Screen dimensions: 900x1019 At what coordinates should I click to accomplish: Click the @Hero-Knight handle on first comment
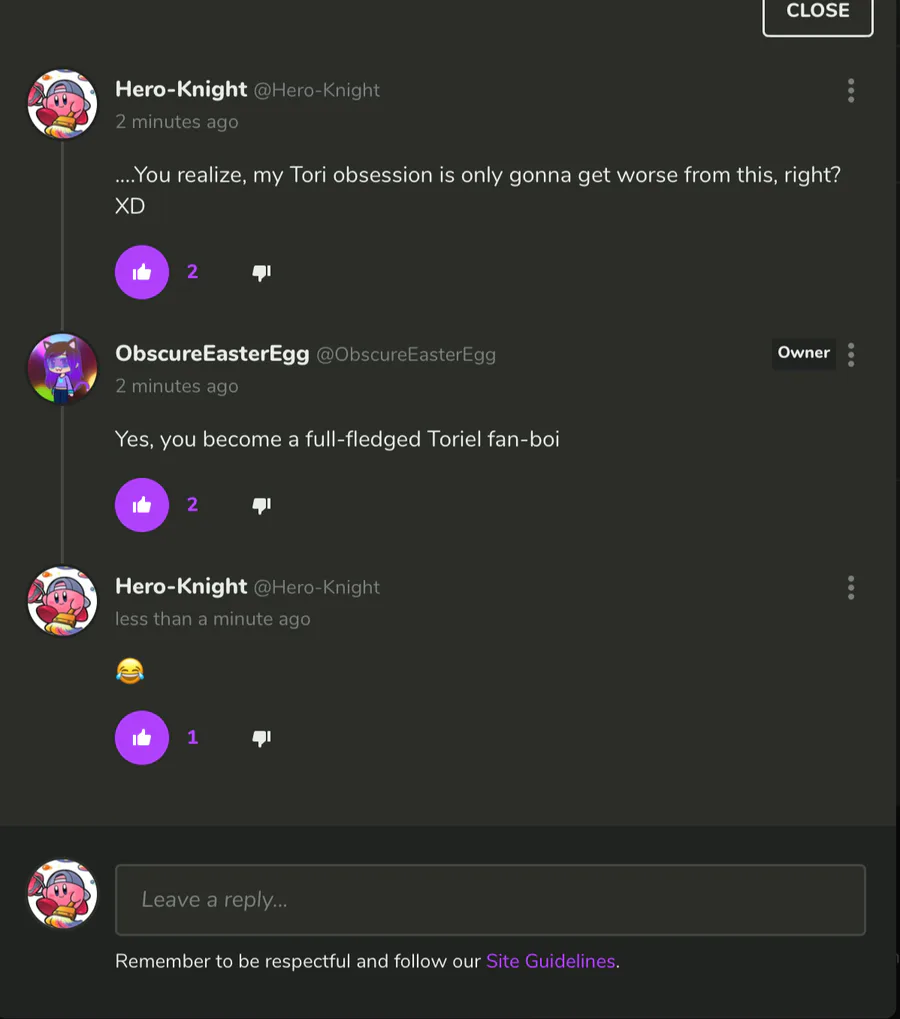[x=316, y=90]
